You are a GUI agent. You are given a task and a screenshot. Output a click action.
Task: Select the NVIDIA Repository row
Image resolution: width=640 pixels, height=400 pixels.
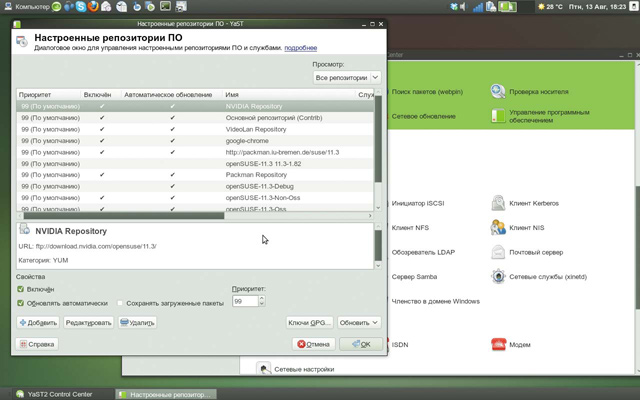pos(195,106)
